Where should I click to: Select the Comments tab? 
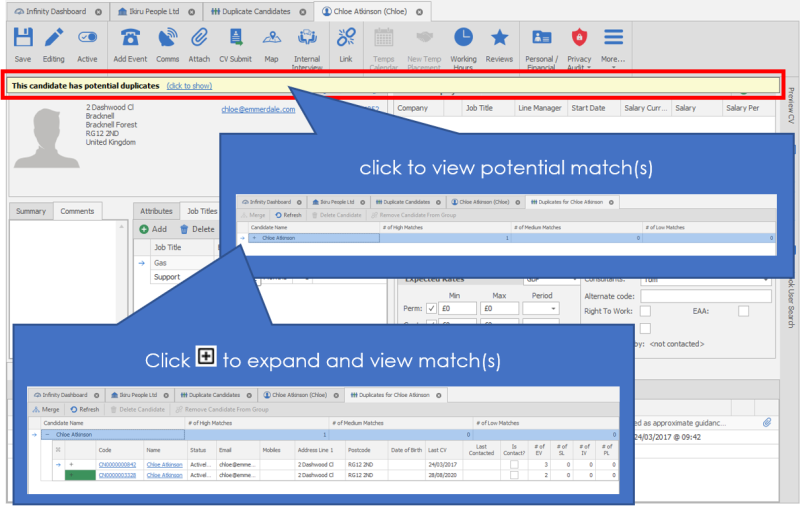76,211
